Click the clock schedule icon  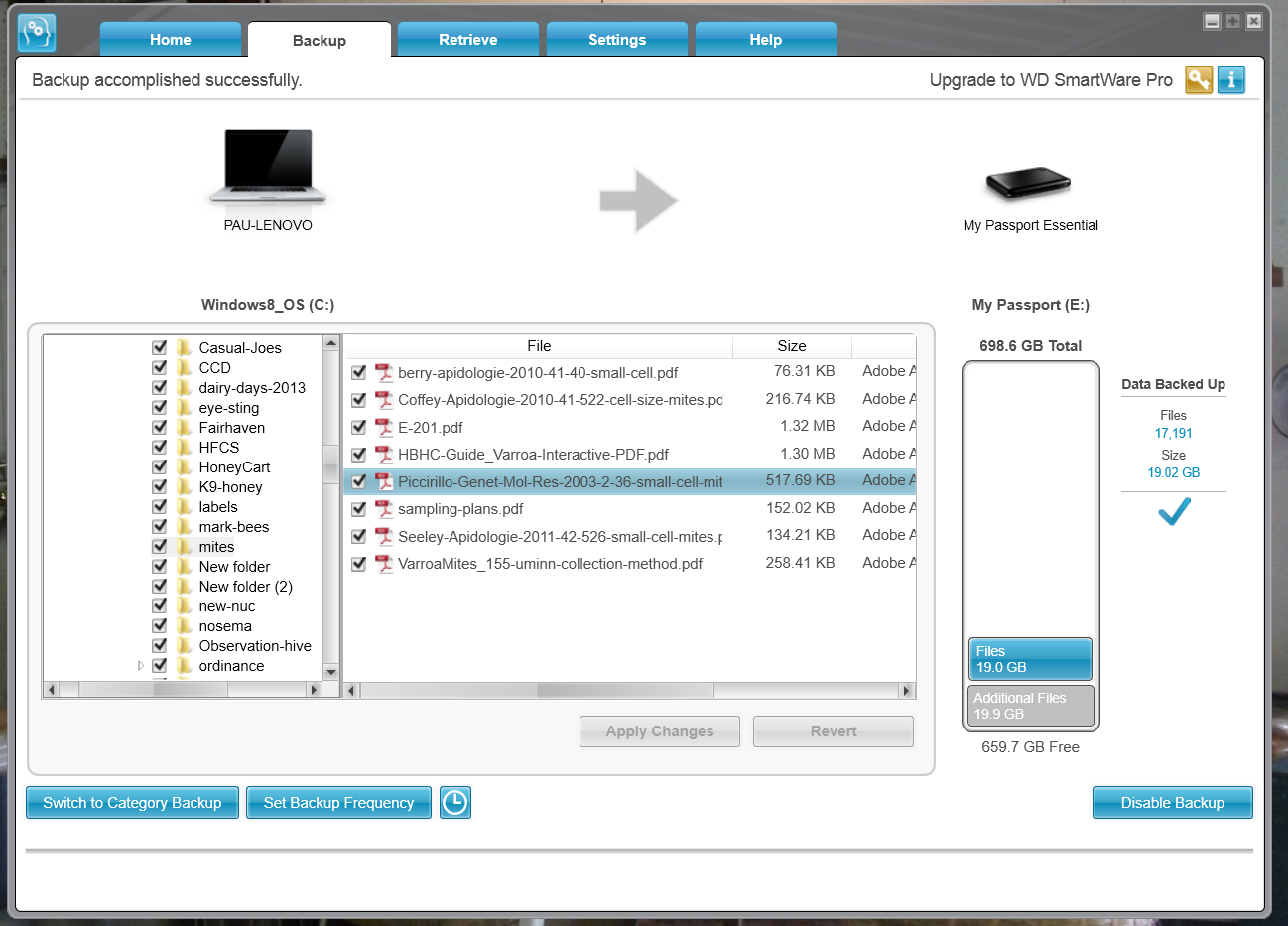(x=455, y=802)
